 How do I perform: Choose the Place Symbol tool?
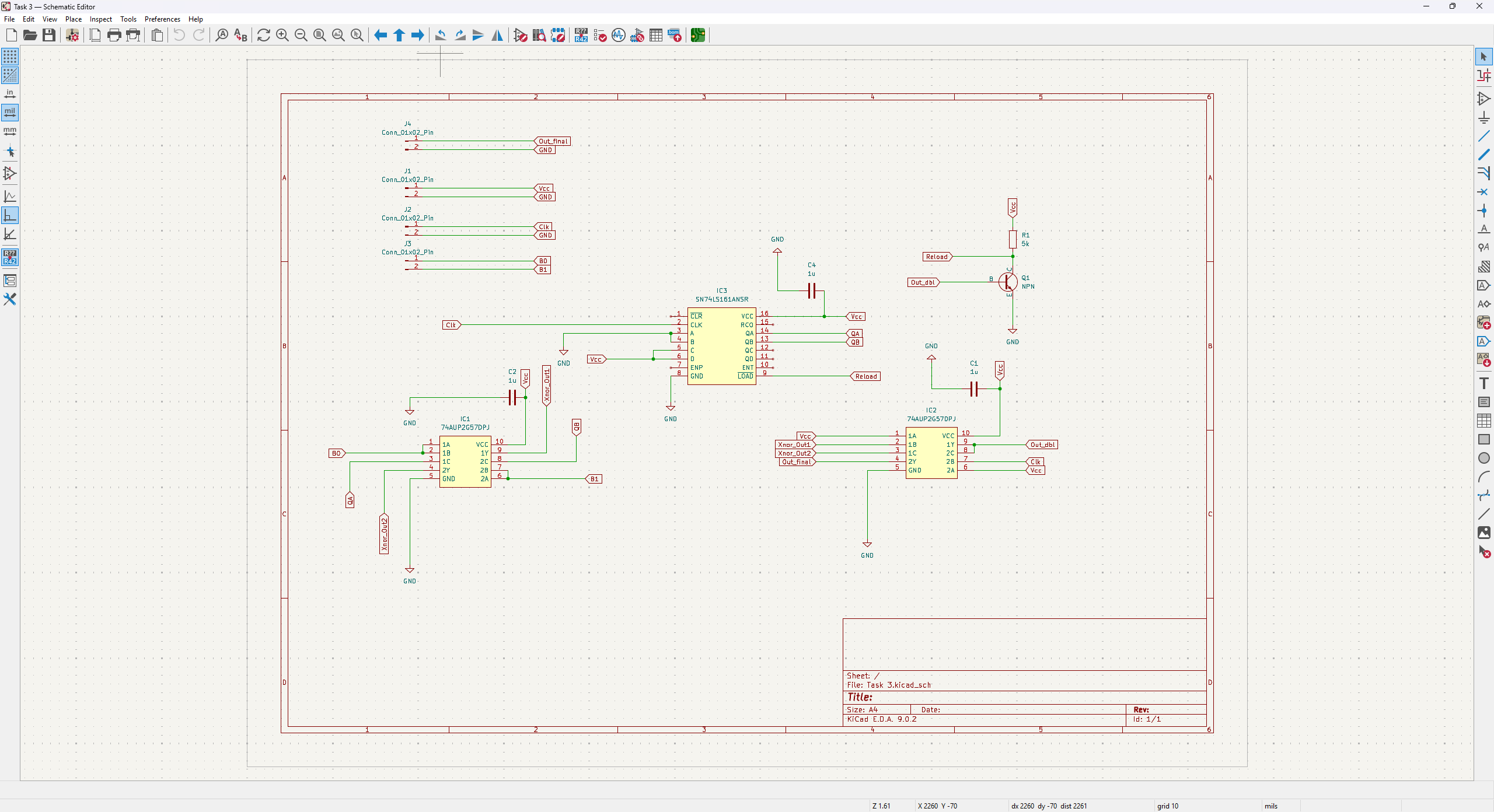pyautogui.click(x=1483, y=99)
